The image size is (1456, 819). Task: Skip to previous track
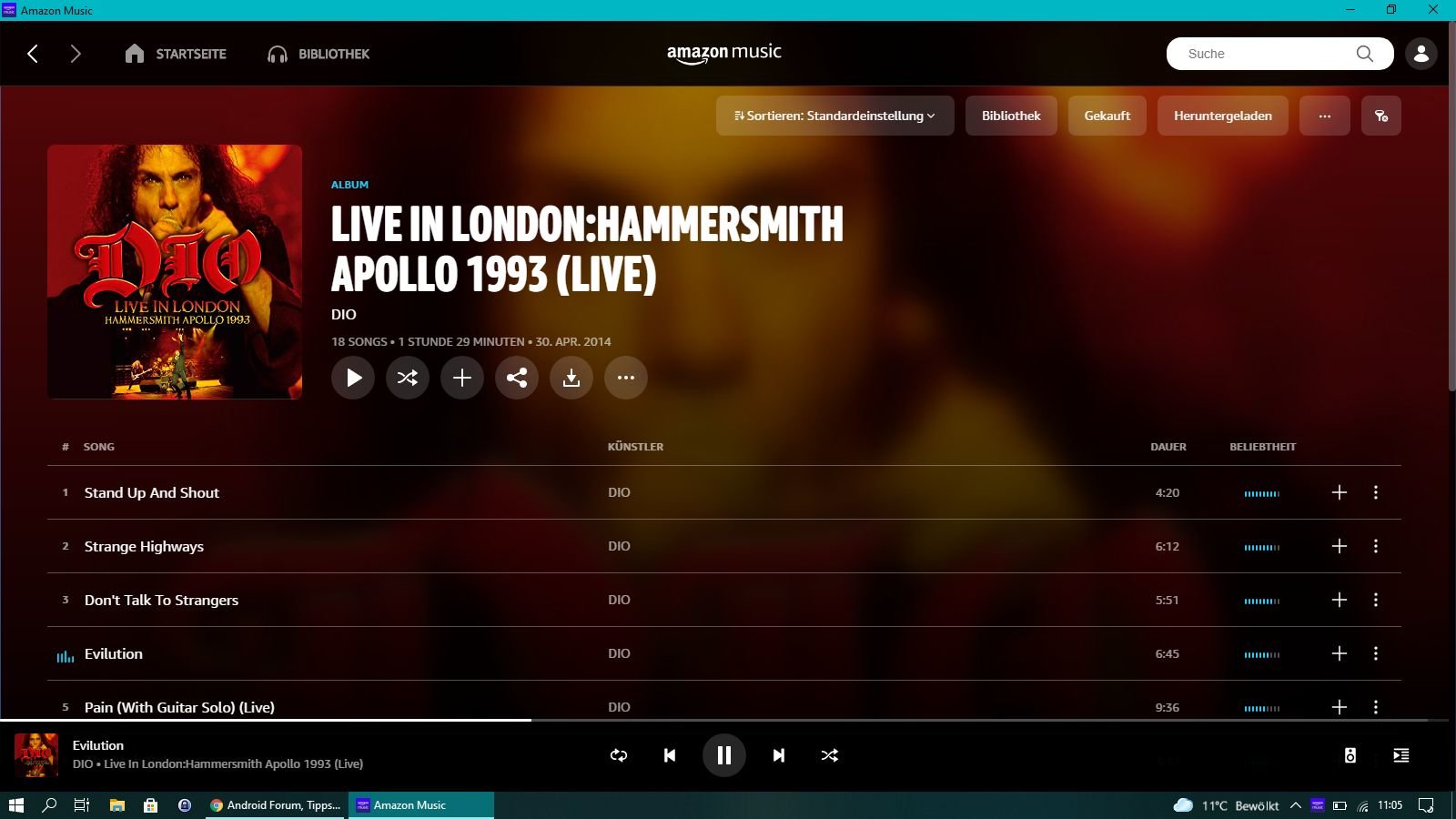(x=670, y=755)
